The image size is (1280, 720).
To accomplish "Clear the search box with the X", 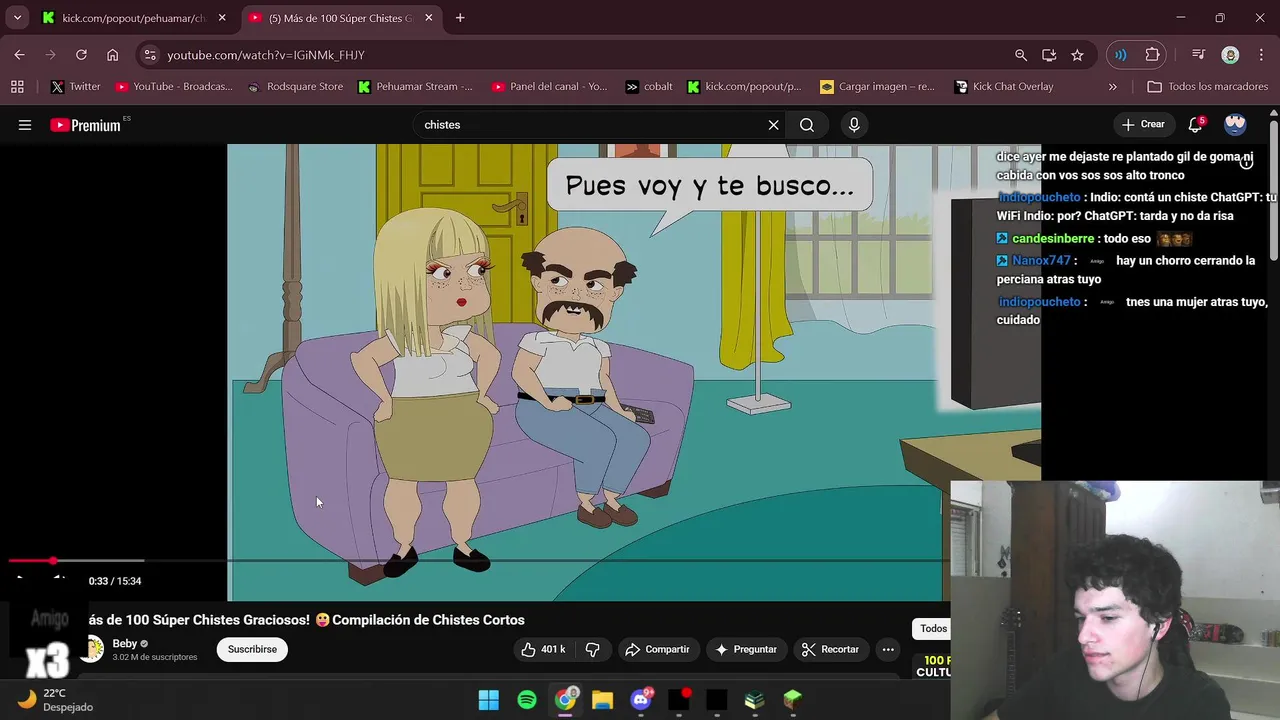I will pos(773,125).
